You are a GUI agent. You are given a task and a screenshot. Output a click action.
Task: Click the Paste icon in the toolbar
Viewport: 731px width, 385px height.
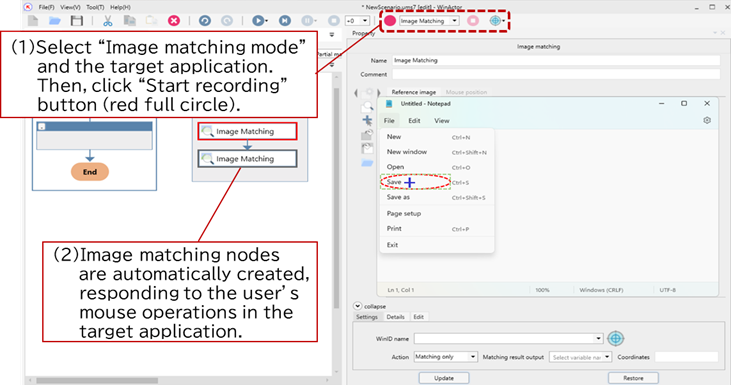[x=152, y=21]
